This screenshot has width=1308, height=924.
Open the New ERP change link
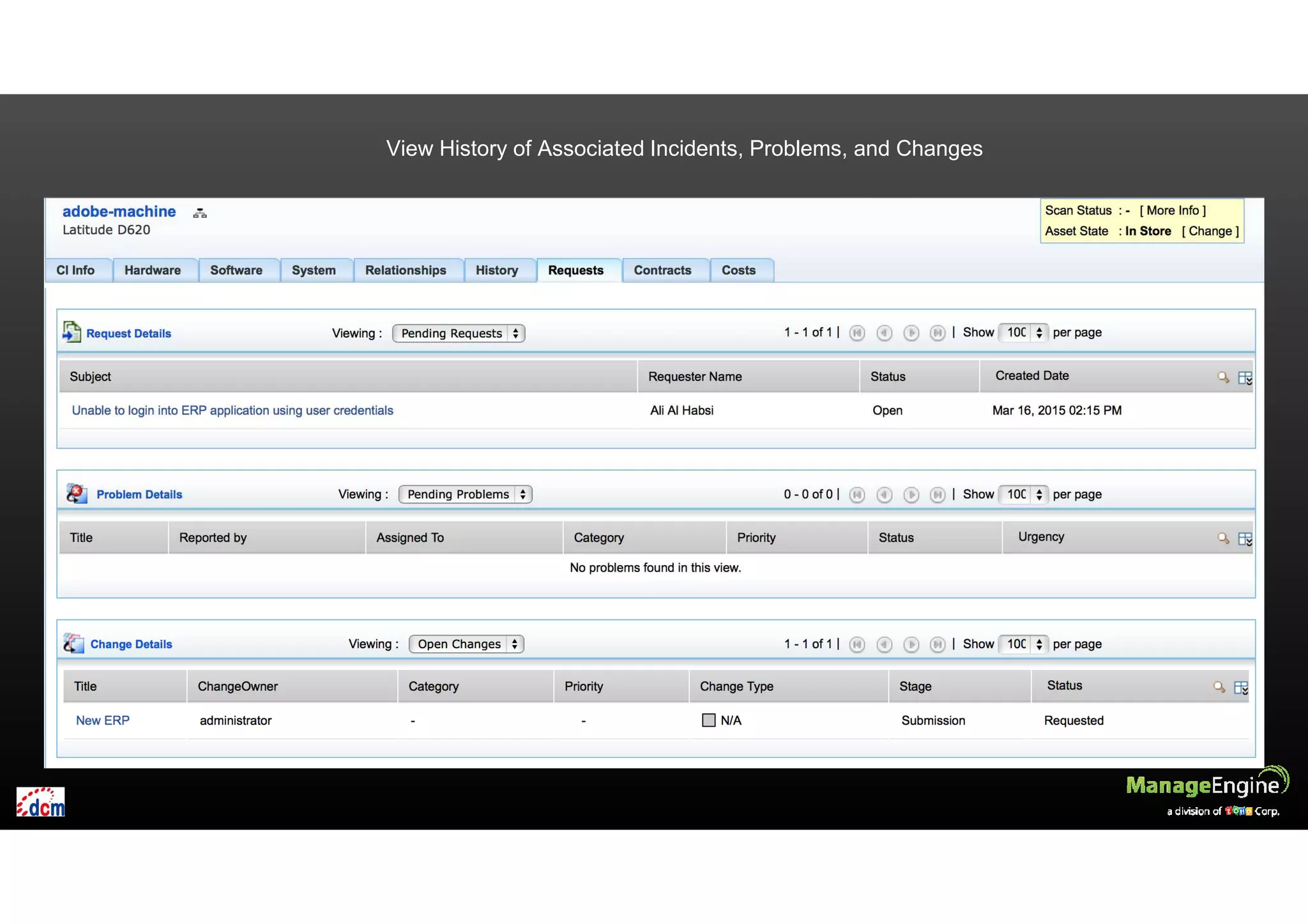(x=103, y=720)
